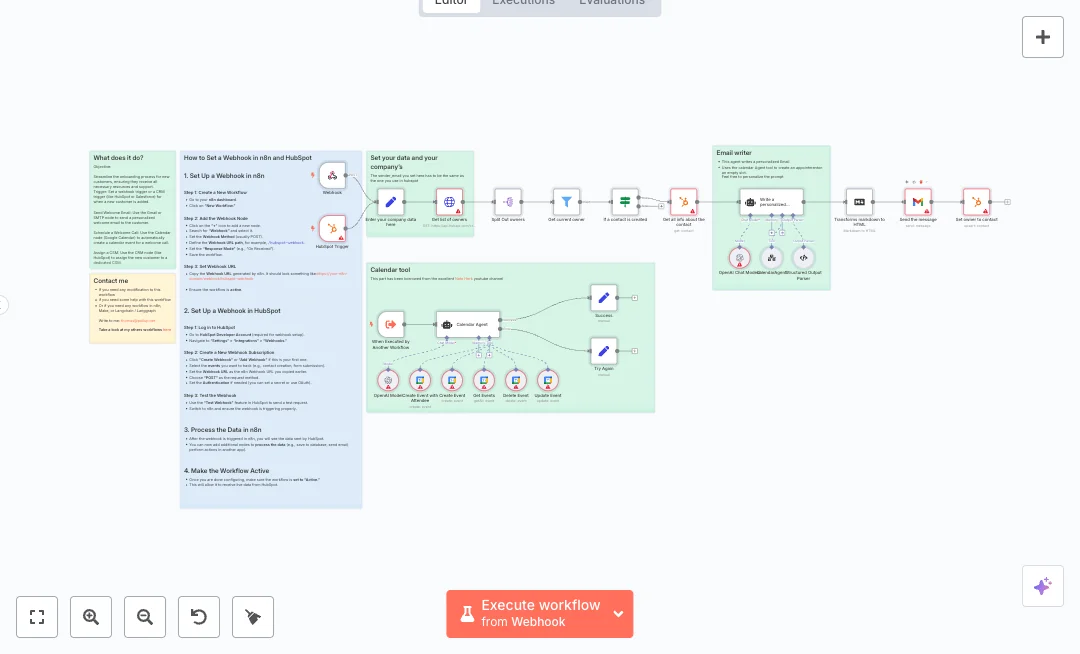The image size is (1080, 654).
Task: Reset the canvas zoom level
Action: pyautogui.click(x=199, y=617)
